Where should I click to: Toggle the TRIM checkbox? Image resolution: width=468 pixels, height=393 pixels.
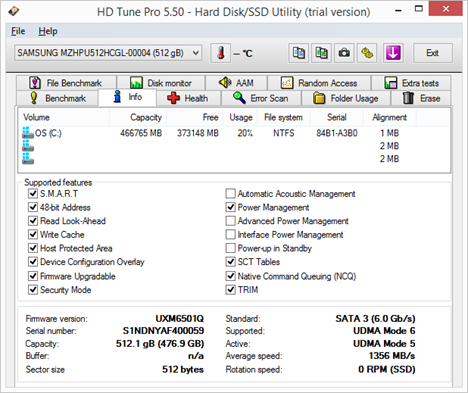click(230, 290)
